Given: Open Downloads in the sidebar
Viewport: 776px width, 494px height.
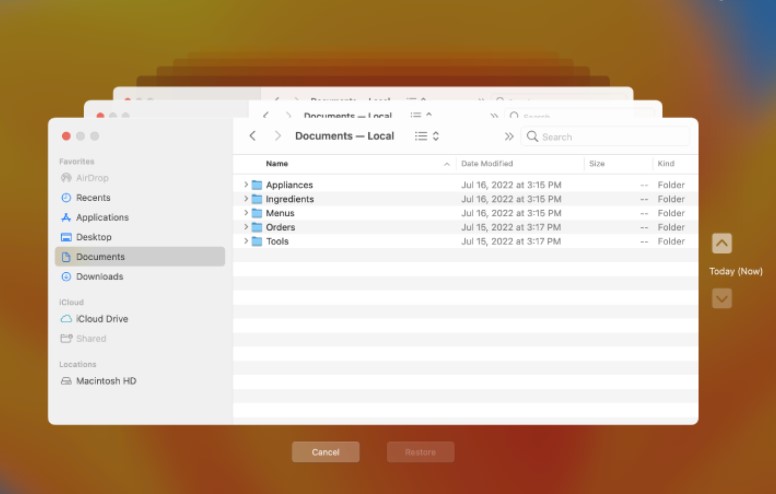Looking at the screenshot, I should click(x=99, y=276).
